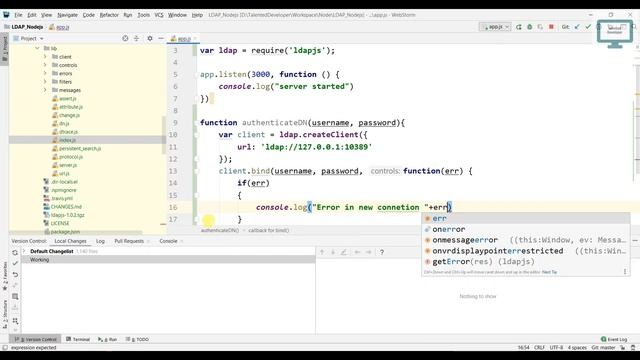Click the Next Tip link in autocomplete popup

tap(549, 272)
